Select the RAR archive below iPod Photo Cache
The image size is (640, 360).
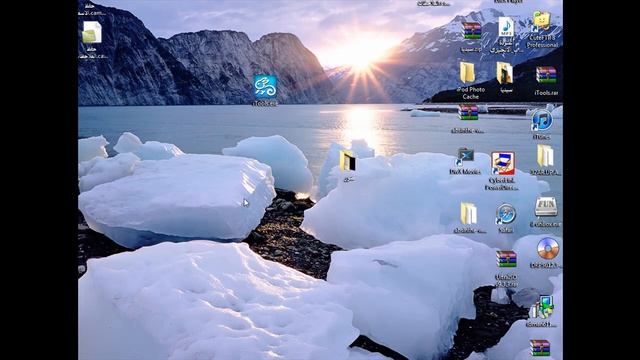(x=468, y=113)
